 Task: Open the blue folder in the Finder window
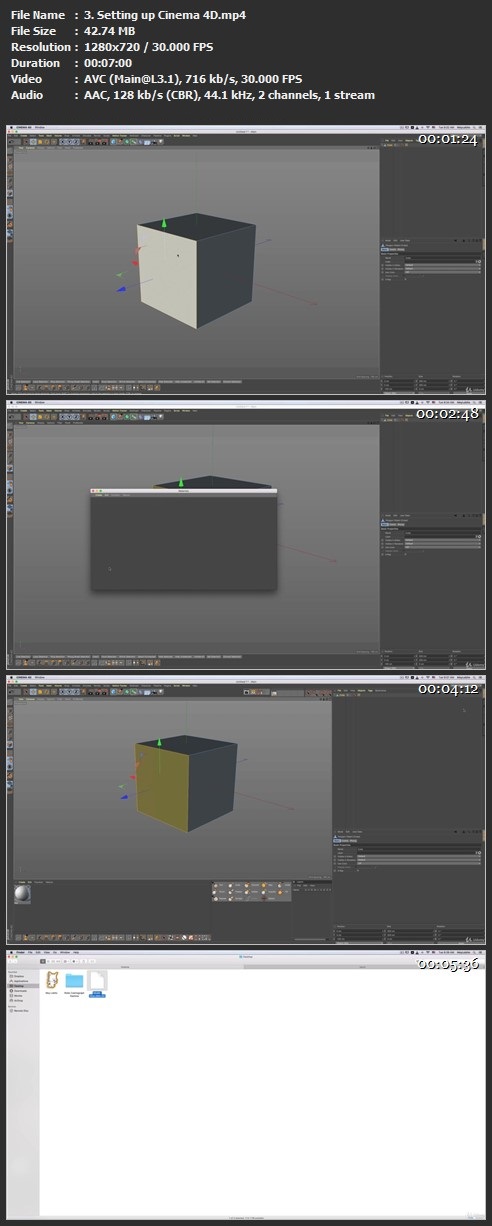pos(74,980)
